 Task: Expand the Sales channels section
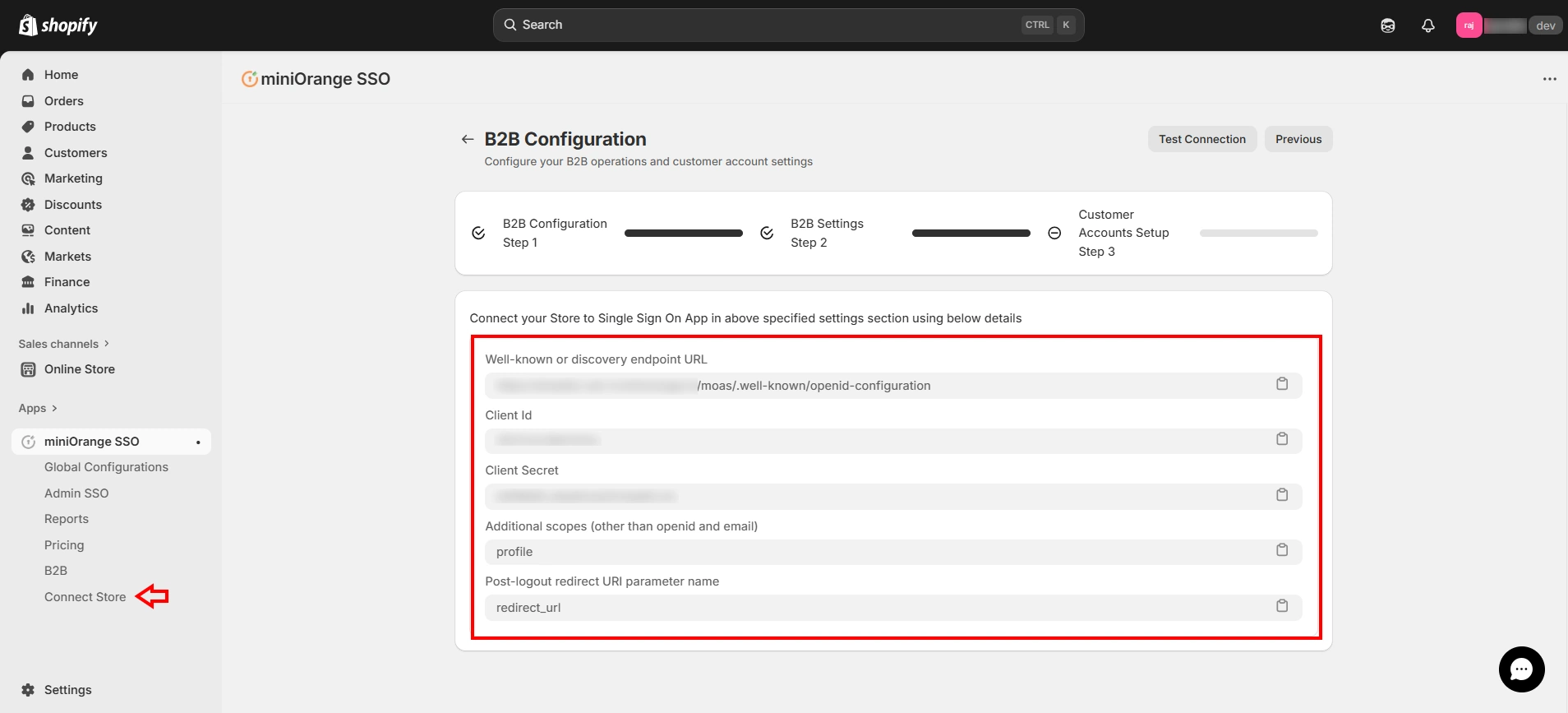tap(64, 344)
